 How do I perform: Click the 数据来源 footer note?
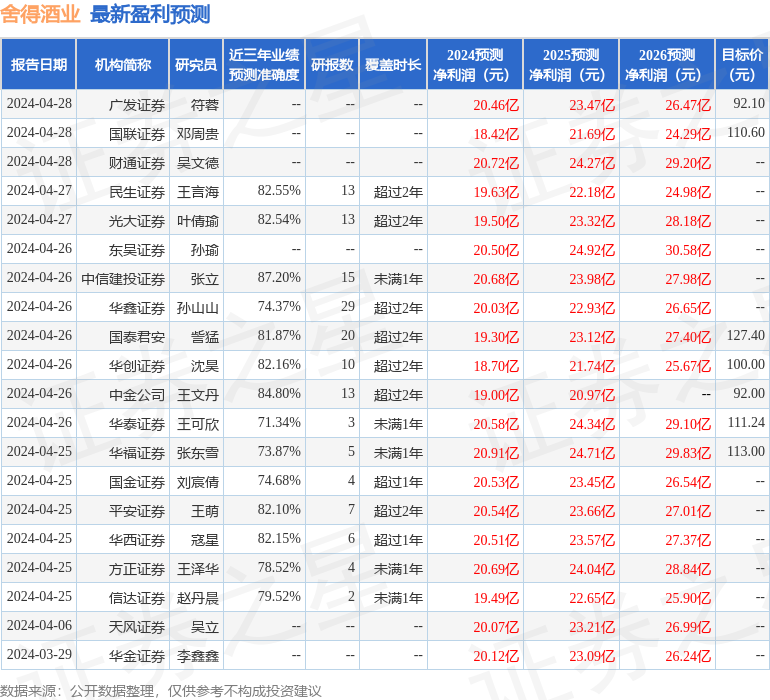pyautogui.click(x=161, y=691)
